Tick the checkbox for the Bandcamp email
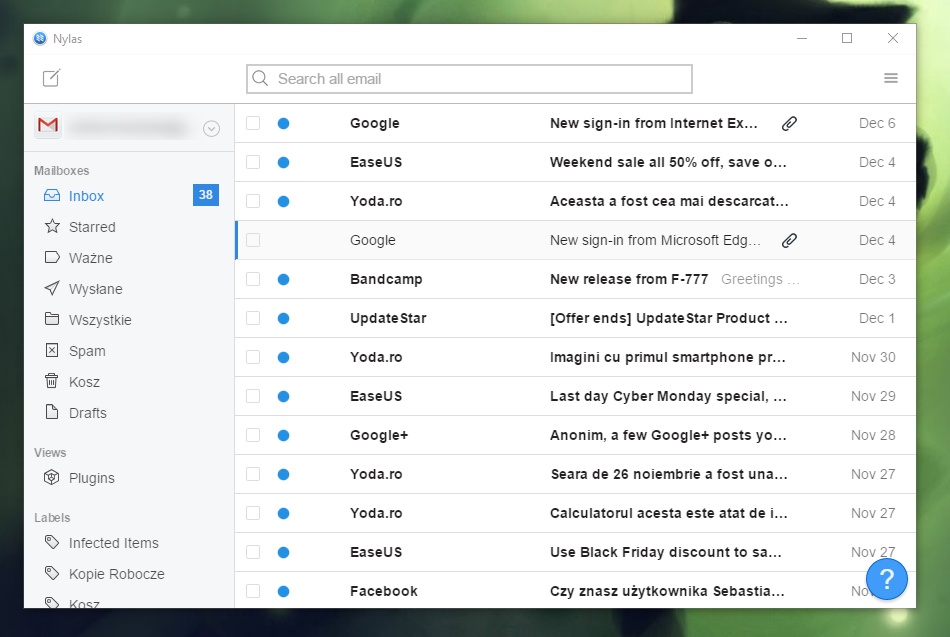The image size is (950, 637). click(x=253, y=279)
